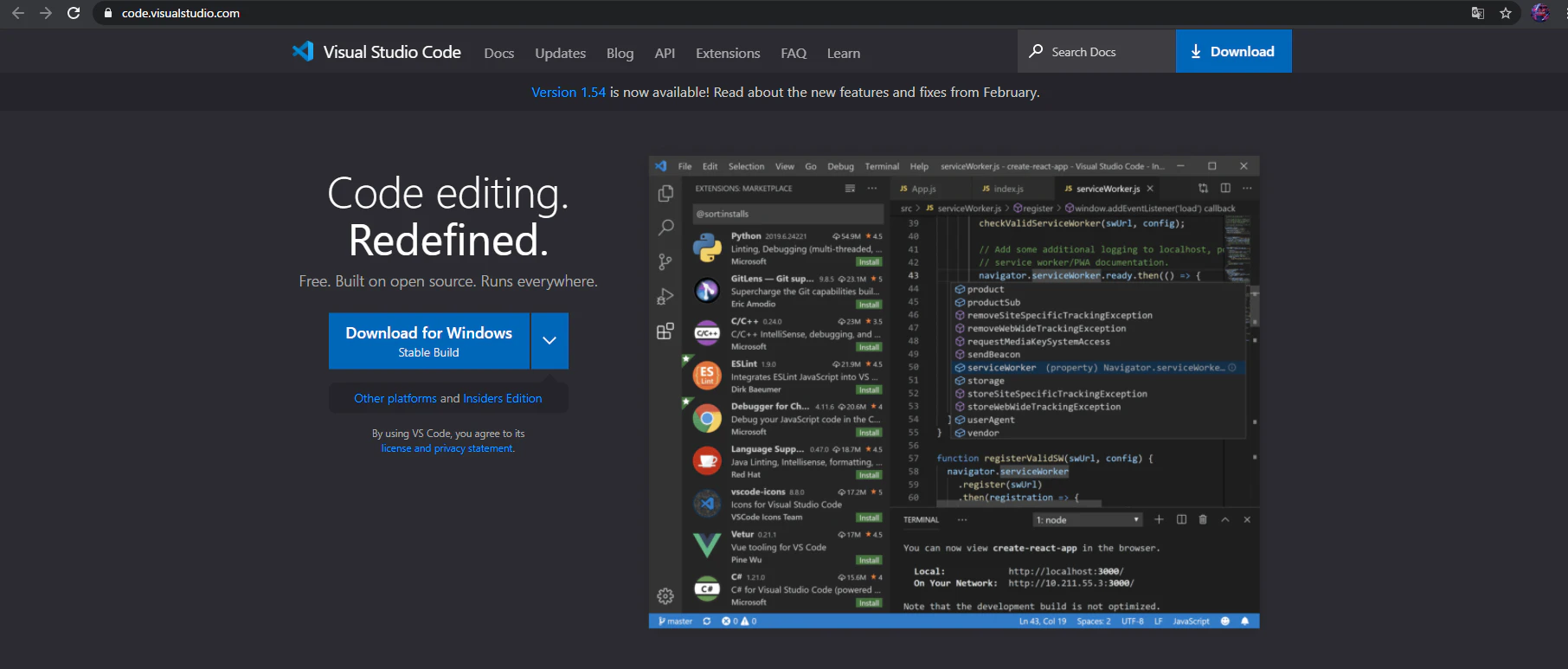The height and width of the screenshot is (669, 1568).
Task: Click the trash icon in the terminal panel
Action: coord(1203,519)
